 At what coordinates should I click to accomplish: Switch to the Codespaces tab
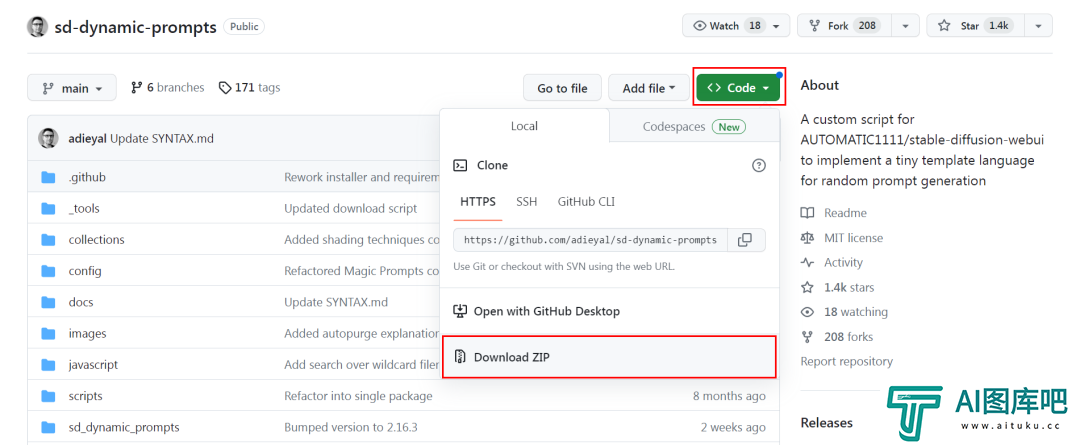pyautogui.click(x=694, y=127)
